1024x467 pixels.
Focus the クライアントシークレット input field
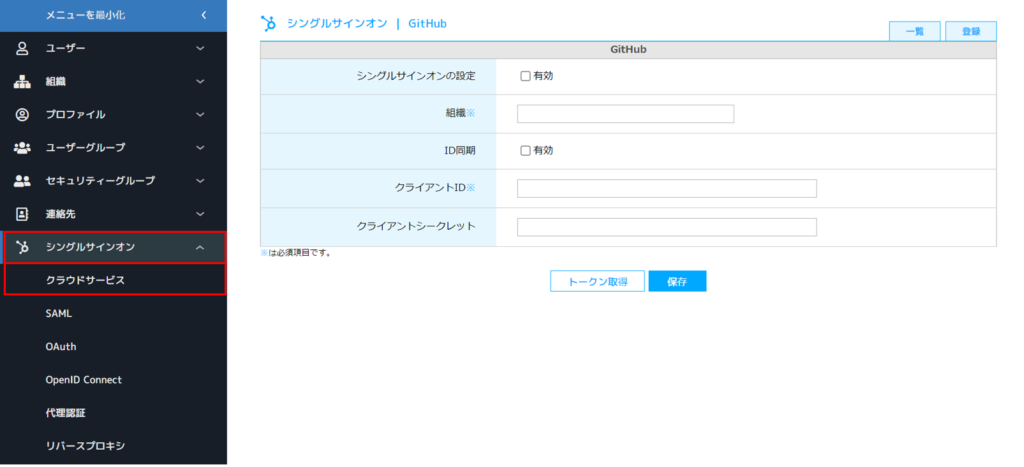[667, 227]
